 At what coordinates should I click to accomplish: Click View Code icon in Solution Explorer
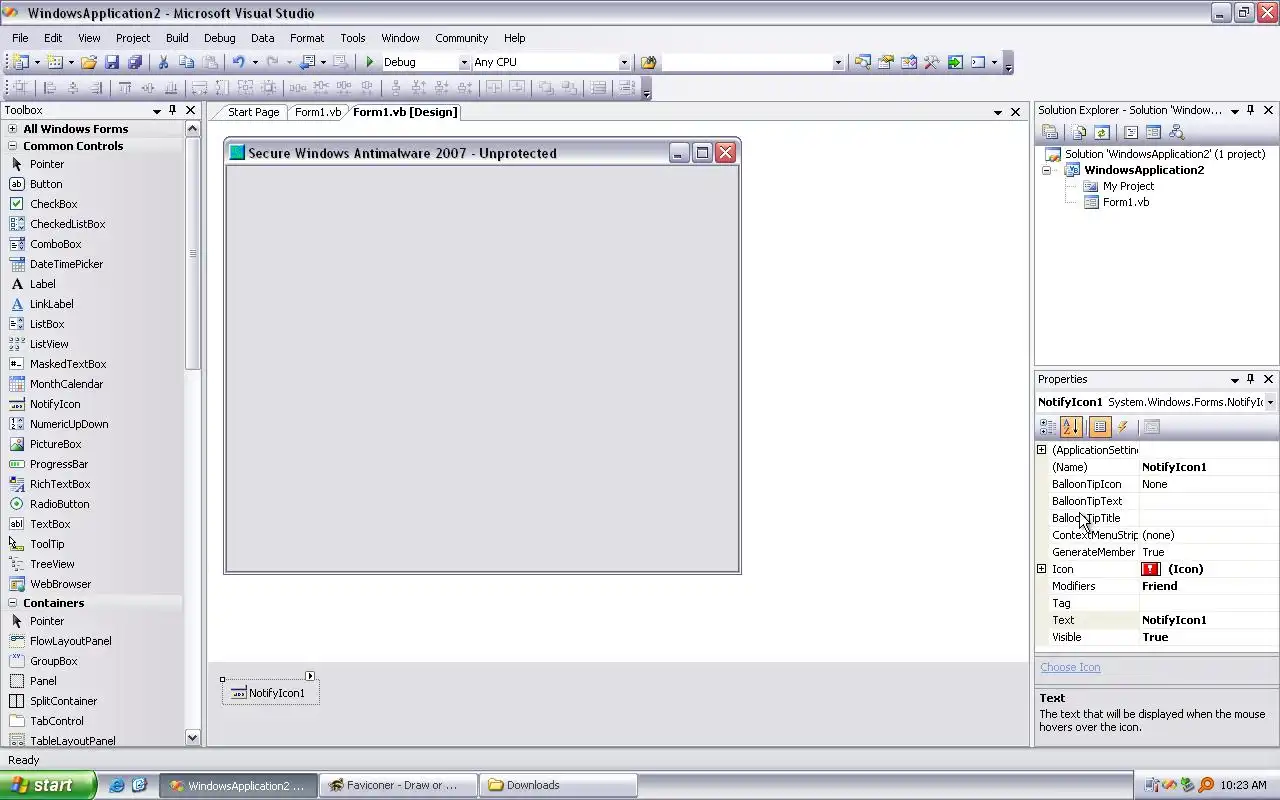click(x=1130, y=132)
